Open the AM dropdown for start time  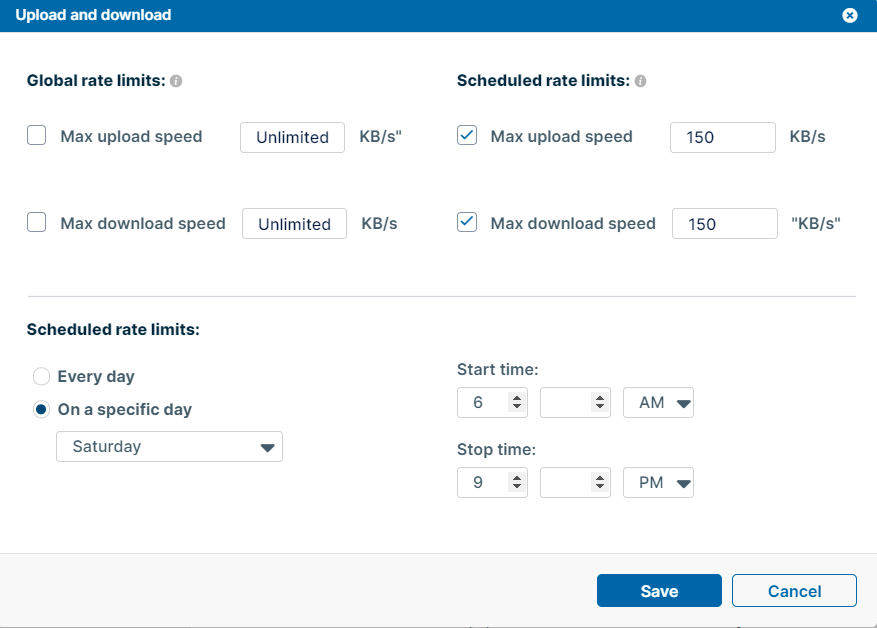(658, 402)
